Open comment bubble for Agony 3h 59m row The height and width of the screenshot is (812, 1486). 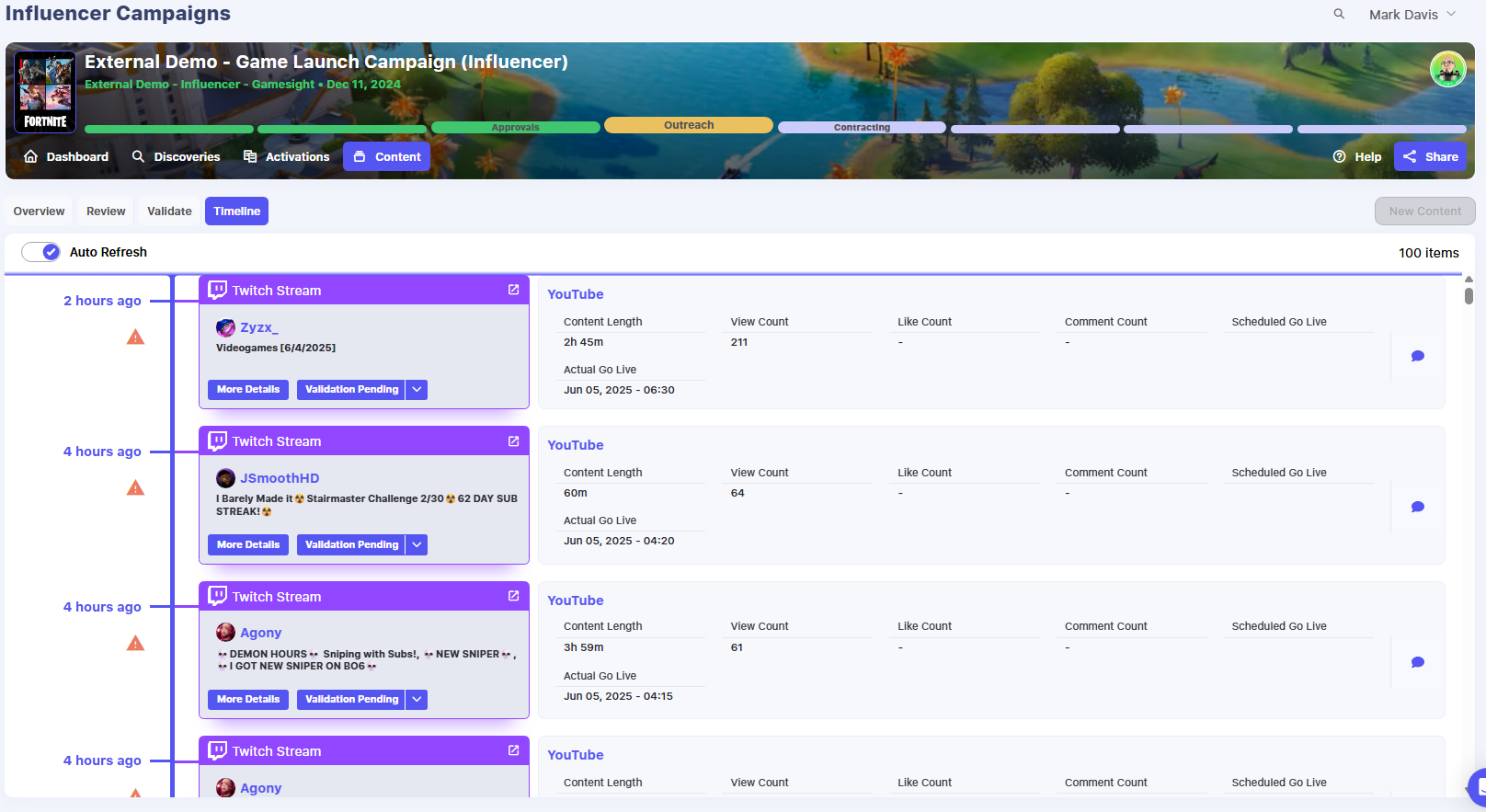[x=1418, y=662]
